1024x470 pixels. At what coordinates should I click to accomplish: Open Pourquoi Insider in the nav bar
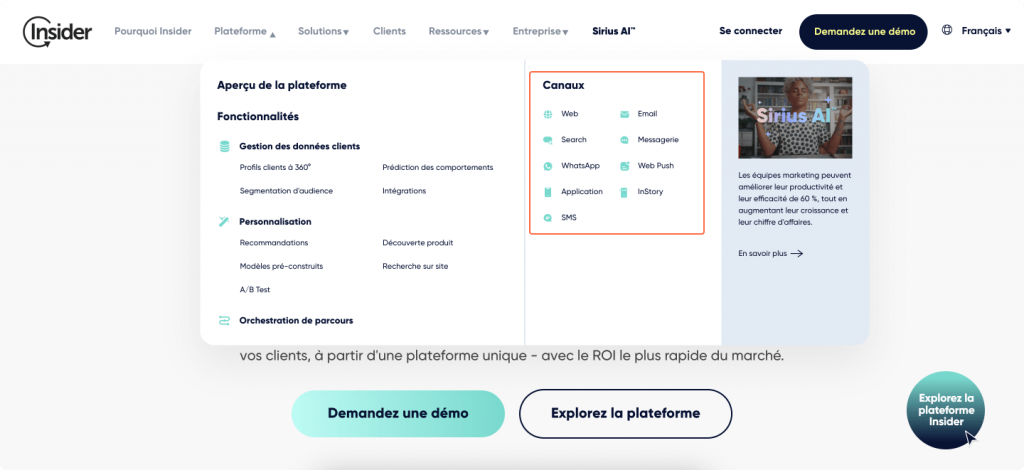click(x=153, y=31)
